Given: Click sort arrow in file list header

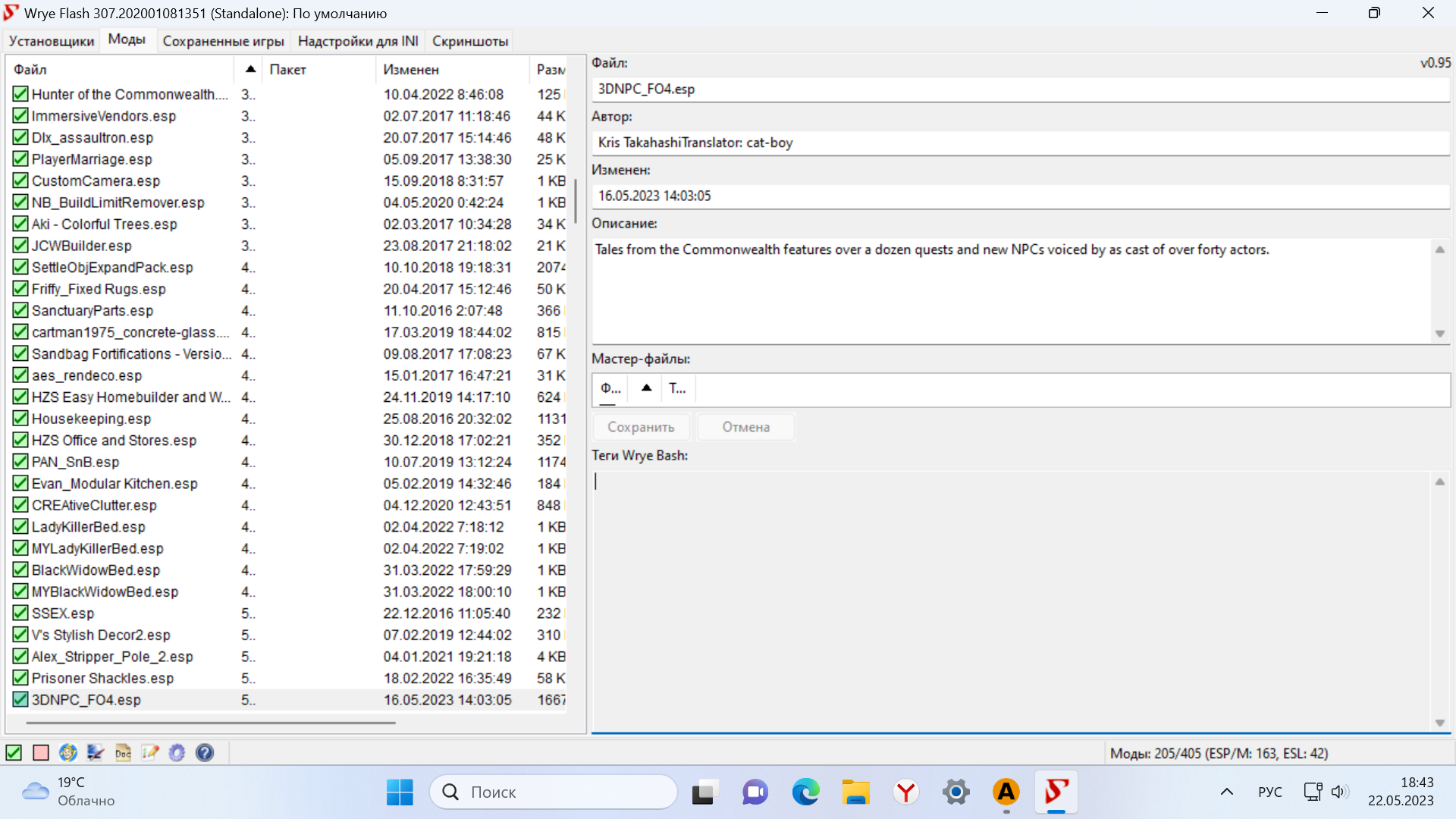Looking at the screenshot, I should pyautogui.click(x=250, y=70).
